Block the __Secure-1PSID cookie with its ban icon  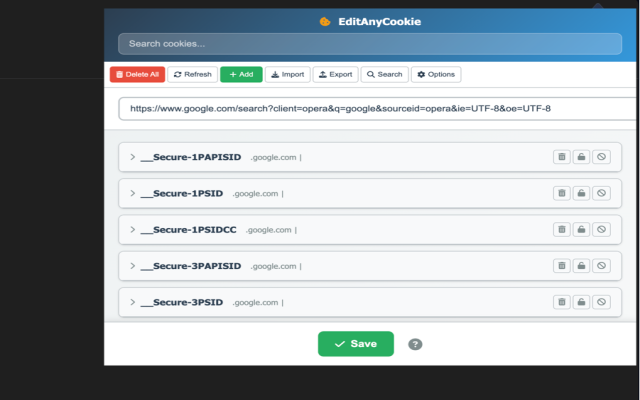click(x=601, y=193)
